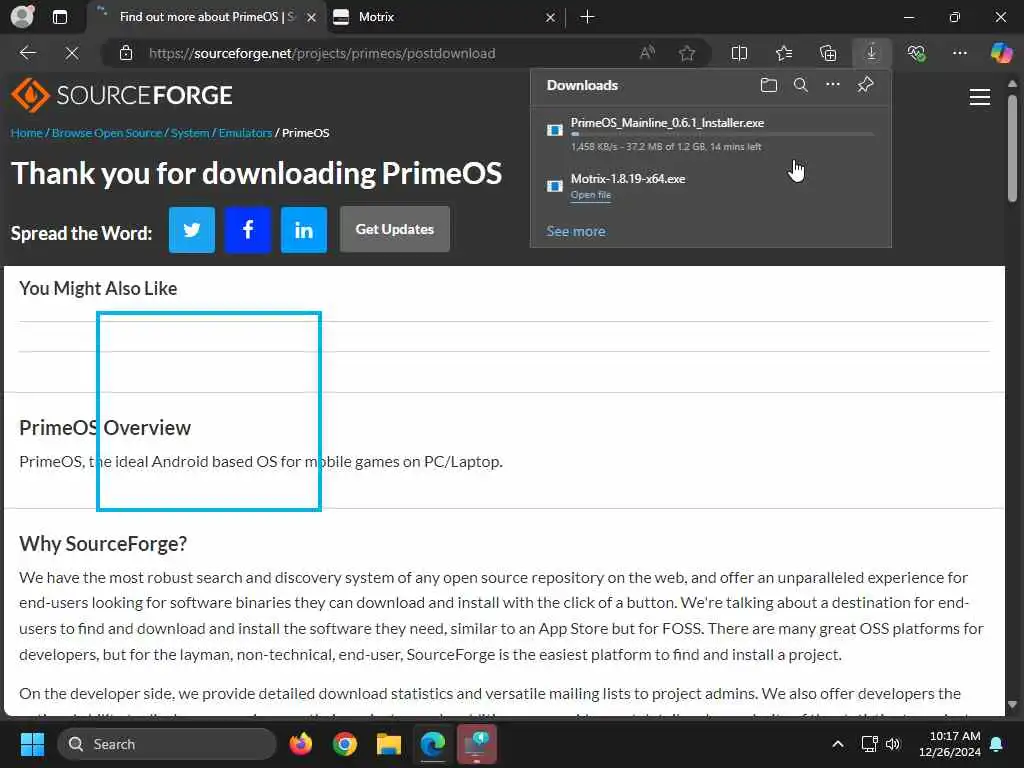Image resolution: width=1024 pixels, height=768 pixels.
Task: Click the site info lock icon
Action: point(126,53)
